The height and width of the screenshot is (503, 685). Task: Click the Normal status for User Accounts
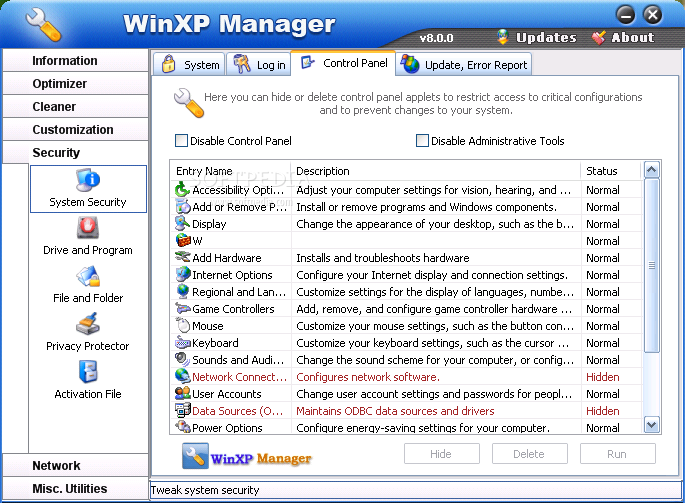(602, 394)
